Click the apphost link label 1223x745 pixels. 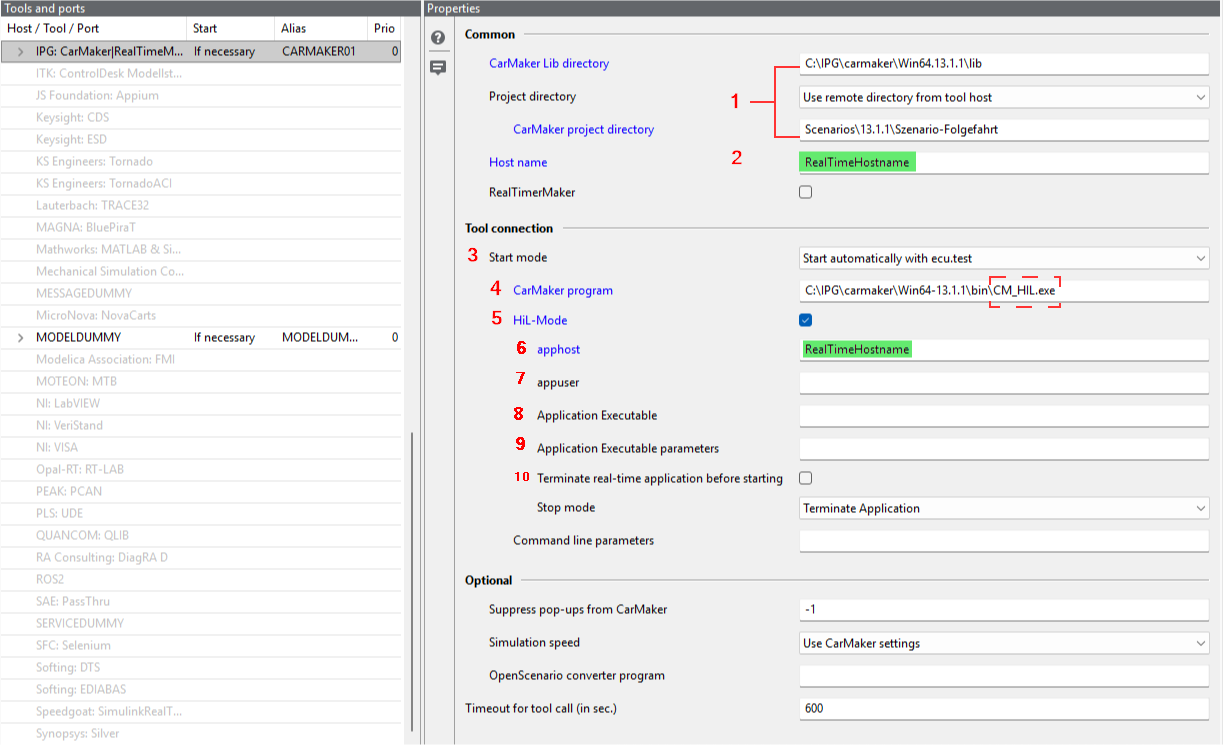tap(558, 350)
